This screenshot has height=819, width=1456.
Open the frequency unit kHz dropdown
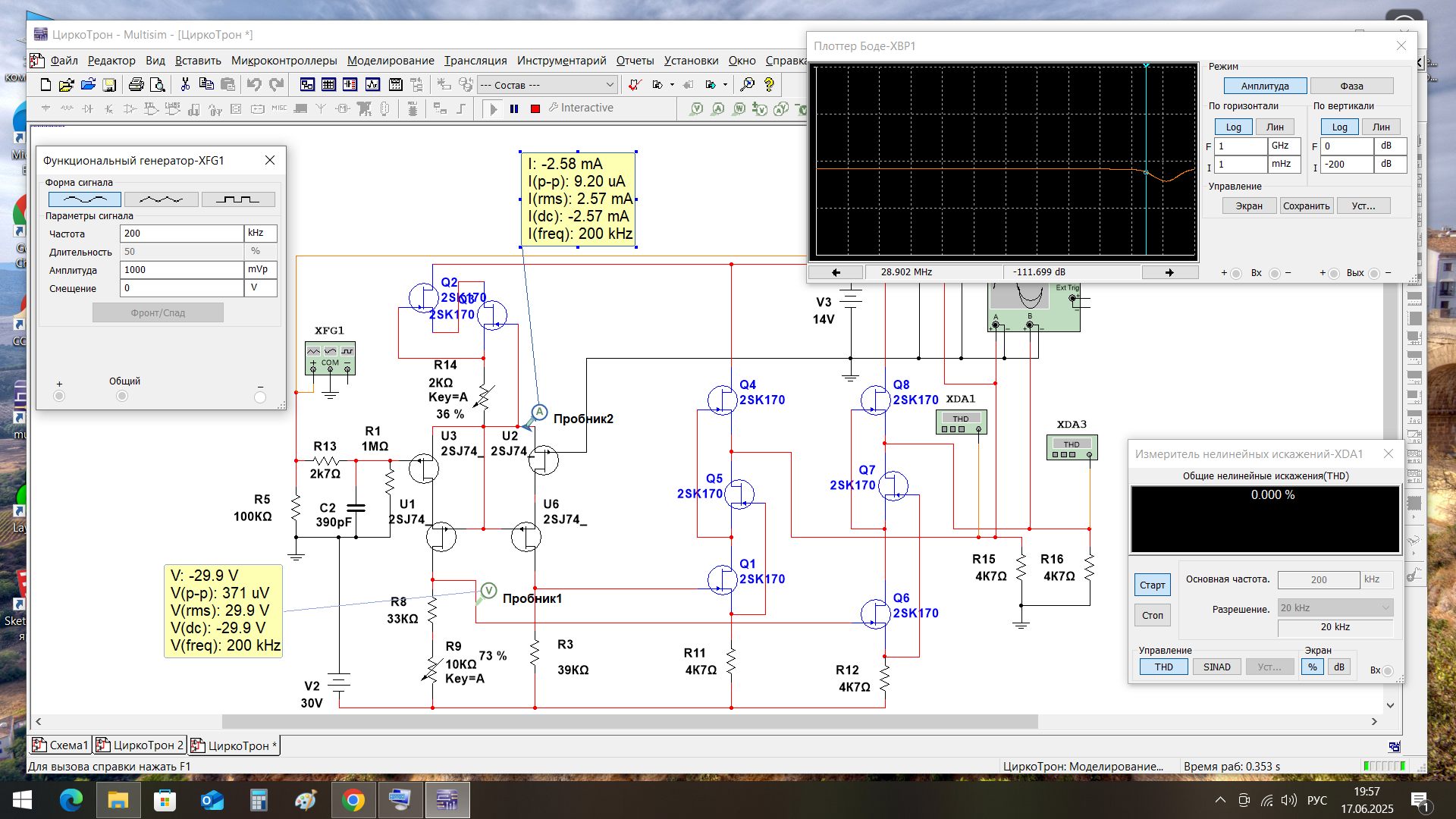(x=260, y=234)
